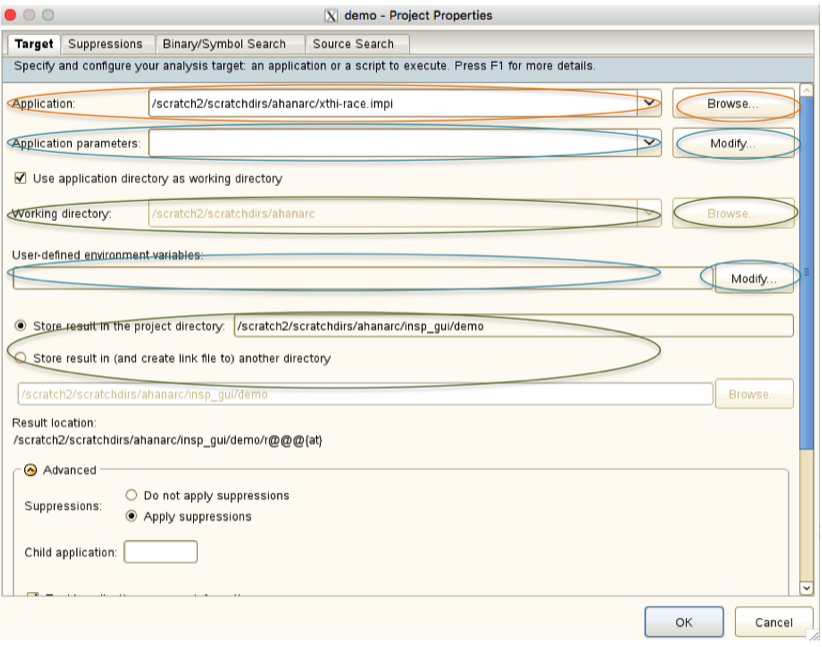
Task: Switch to the Suppressions tab
Action: pos(106,44)
